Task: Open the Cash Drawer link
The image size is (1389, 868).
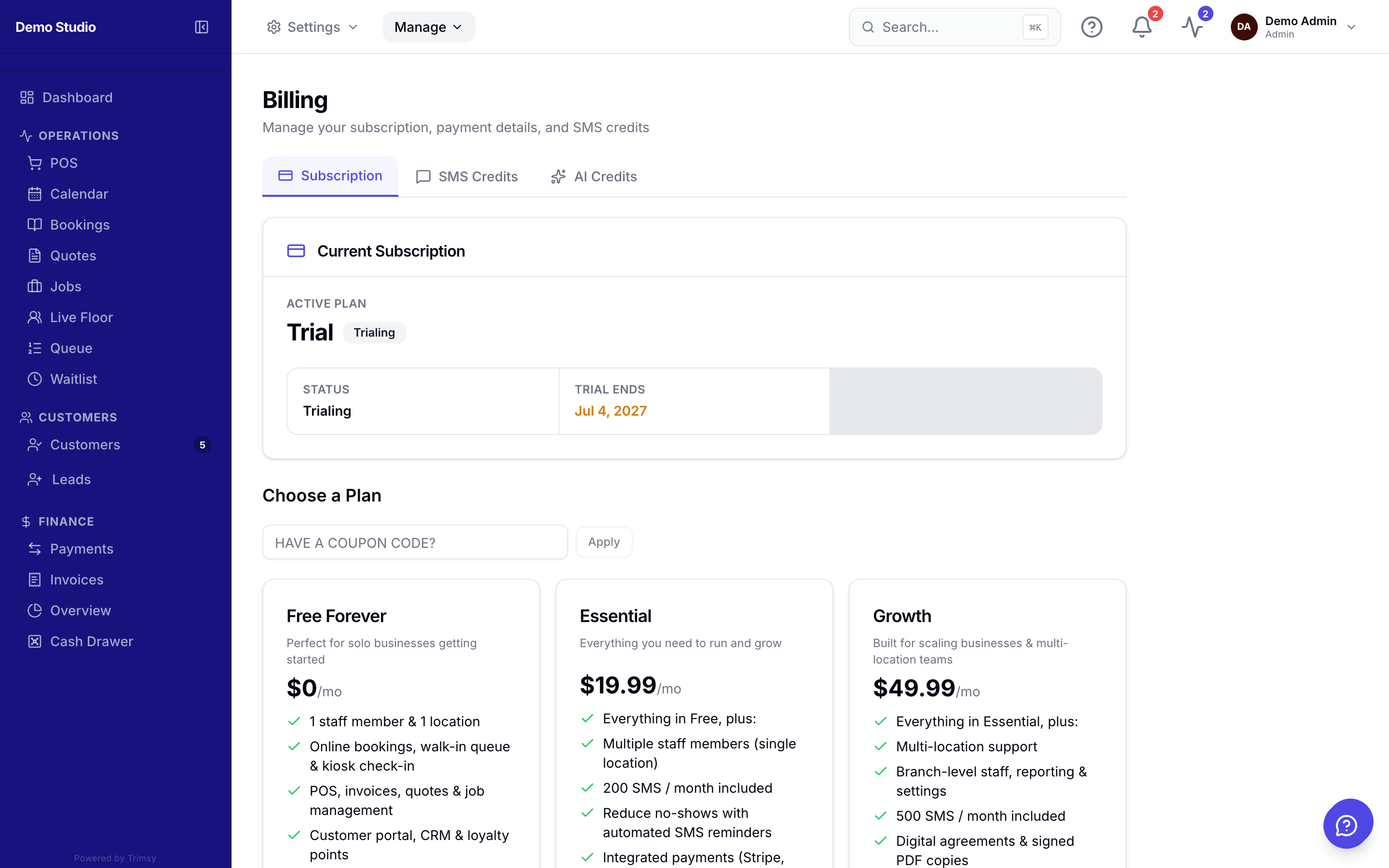Action: pyautogui.click(x=91, y=641)
